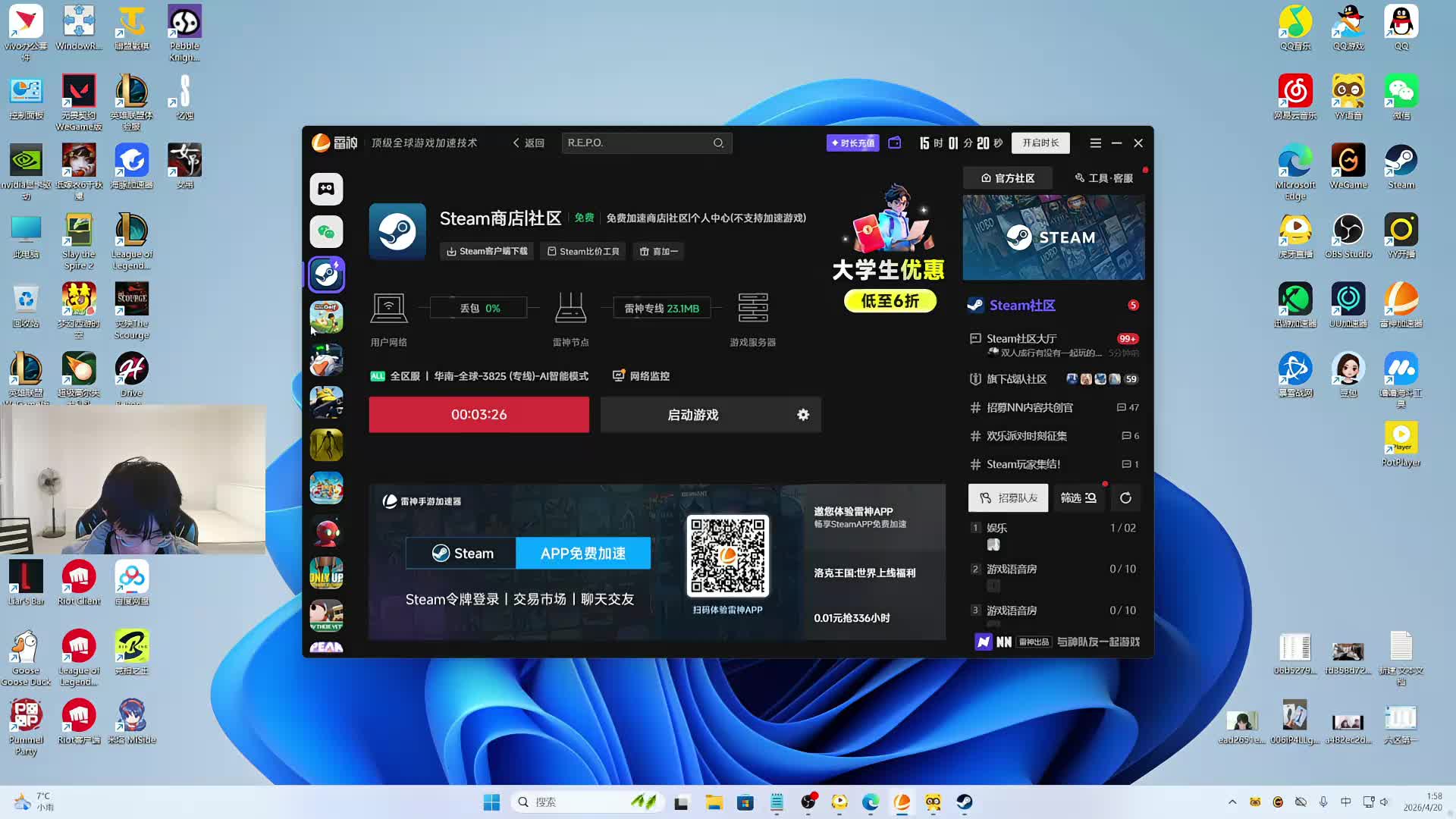Open the 筛选 filter dropdown

pos(1078,498)
